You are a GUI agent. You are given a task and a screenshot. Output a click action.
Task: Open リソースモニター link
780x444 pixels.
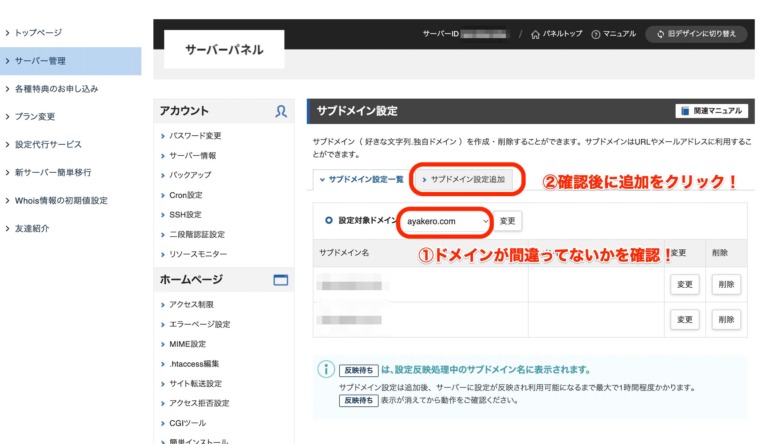click(x=197, y=254)
